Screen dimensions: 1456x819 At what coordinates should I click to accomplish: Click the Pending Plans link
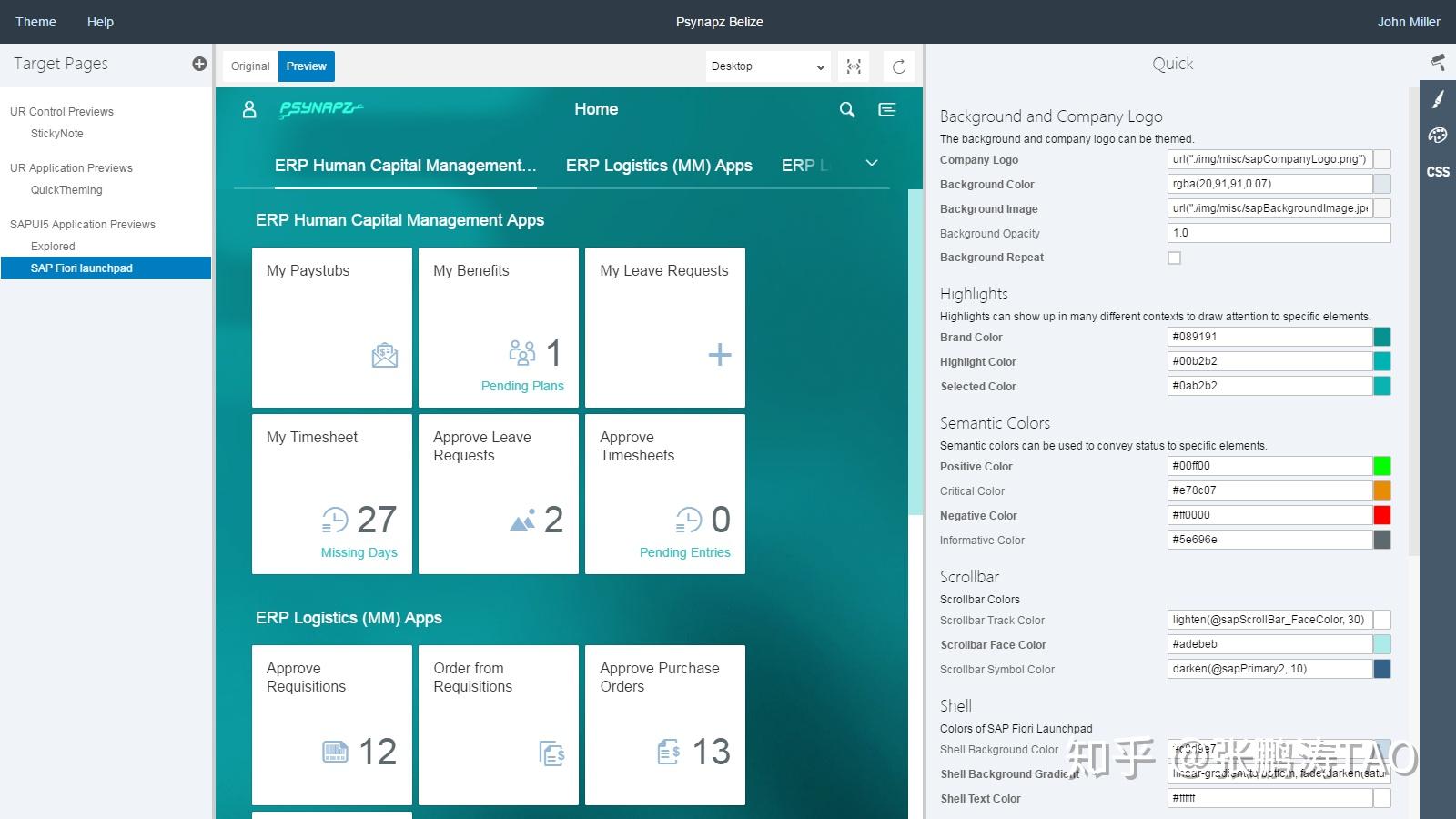click(522, 386)
